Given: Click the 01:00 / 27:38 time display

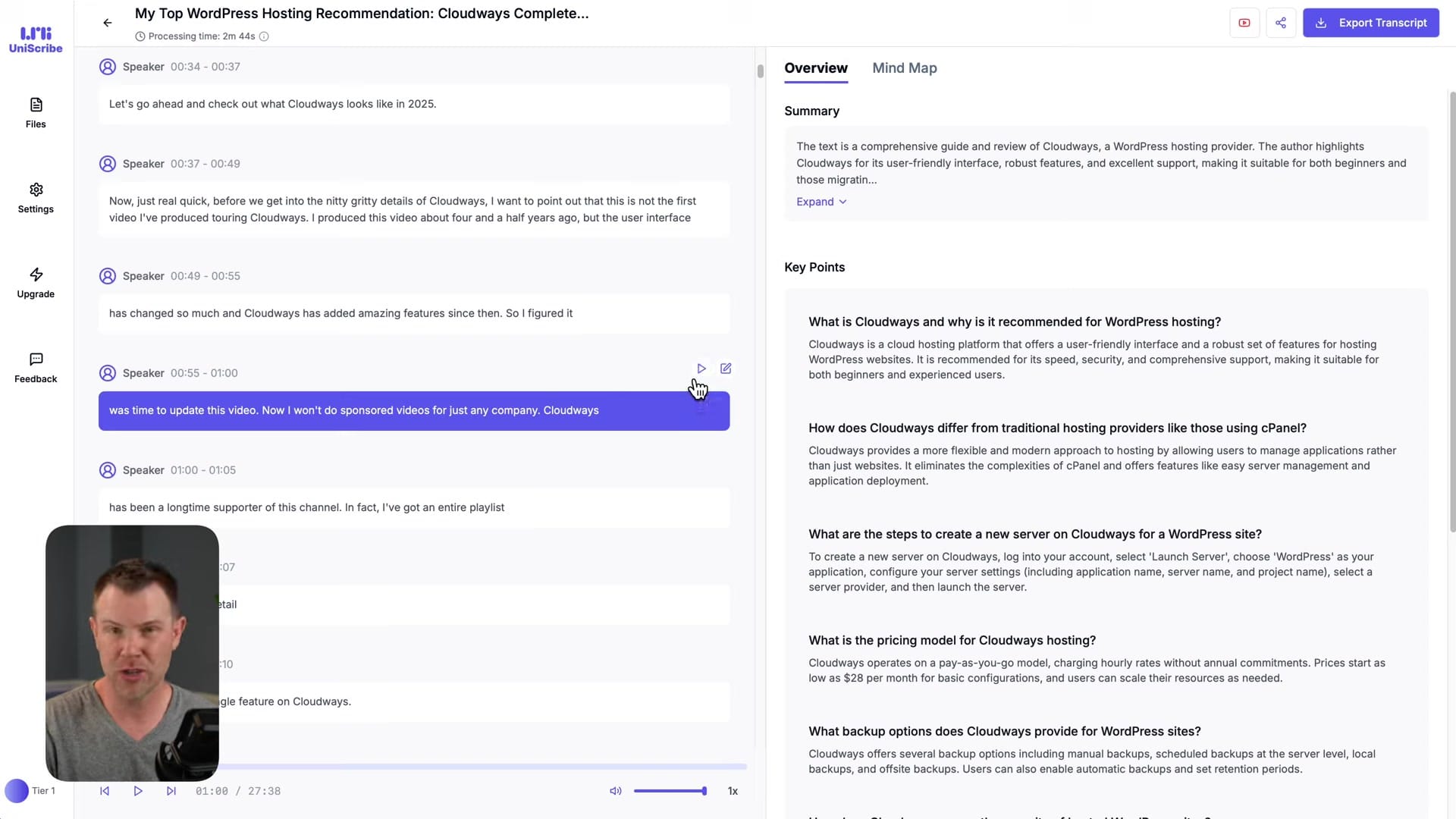Looking at the screenshot, I should [x=238, y=791].
